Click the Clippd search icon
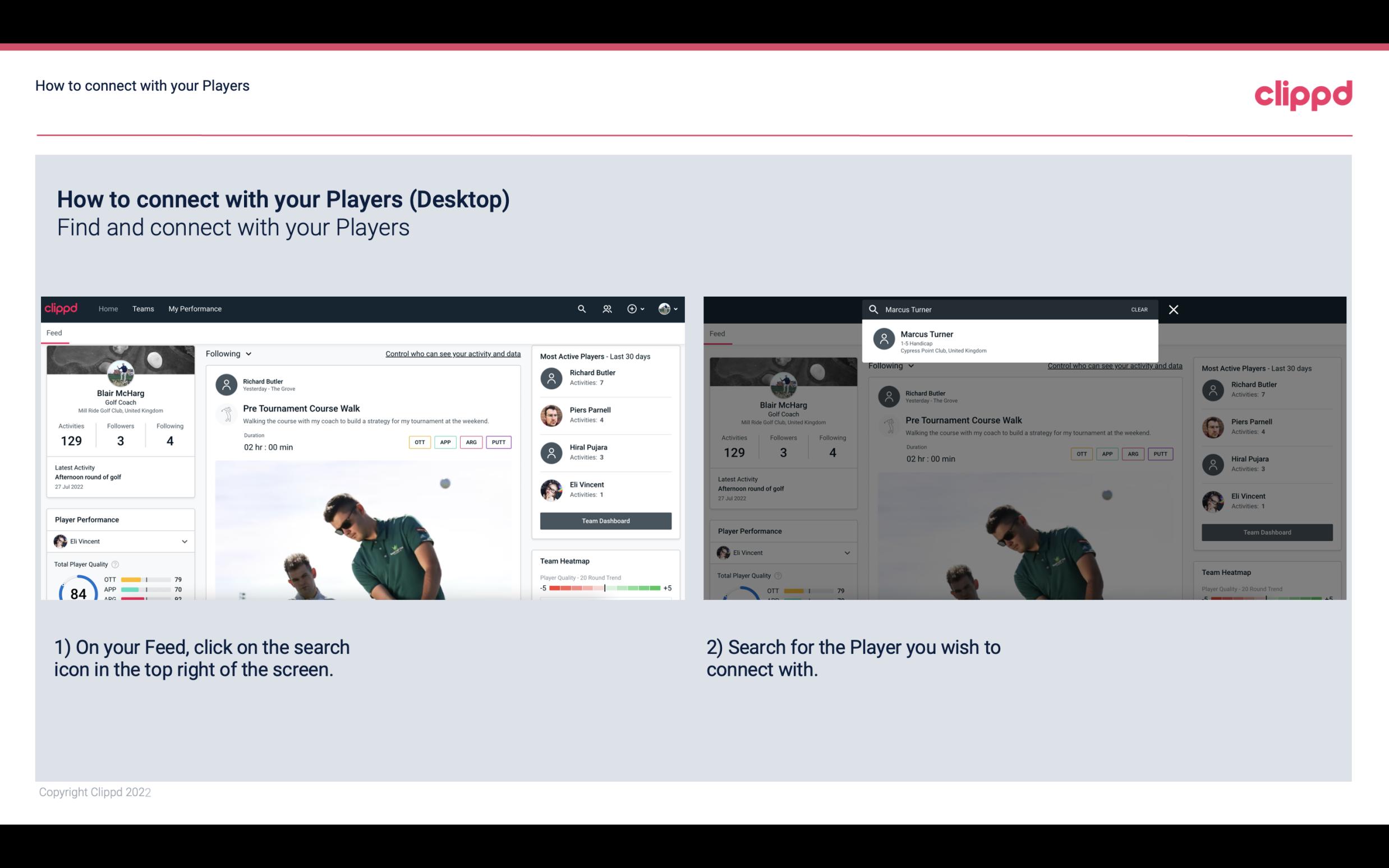 (581, 309)
